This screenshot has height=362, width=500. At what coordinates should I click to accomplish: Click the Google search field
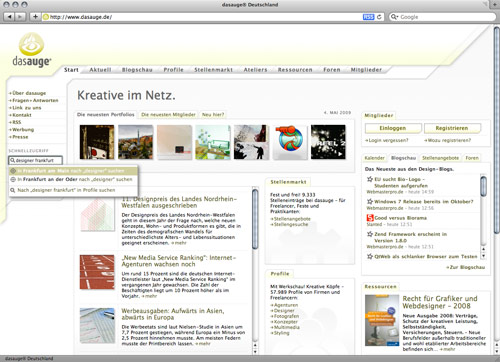pyautogui.click(x=442, y=17)
